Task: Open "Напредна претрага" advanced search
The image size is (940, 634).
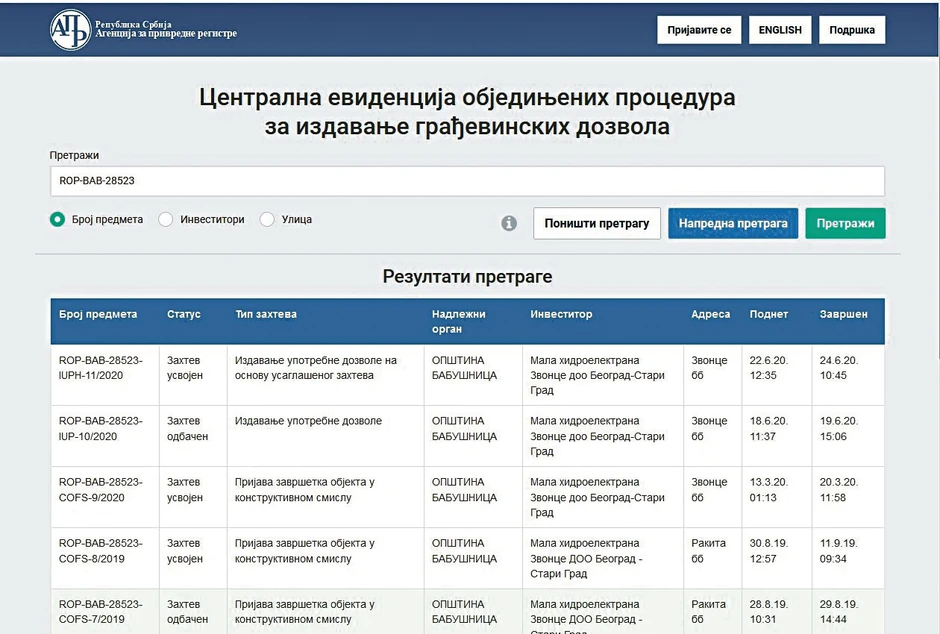Action: (x=733, y=223)
